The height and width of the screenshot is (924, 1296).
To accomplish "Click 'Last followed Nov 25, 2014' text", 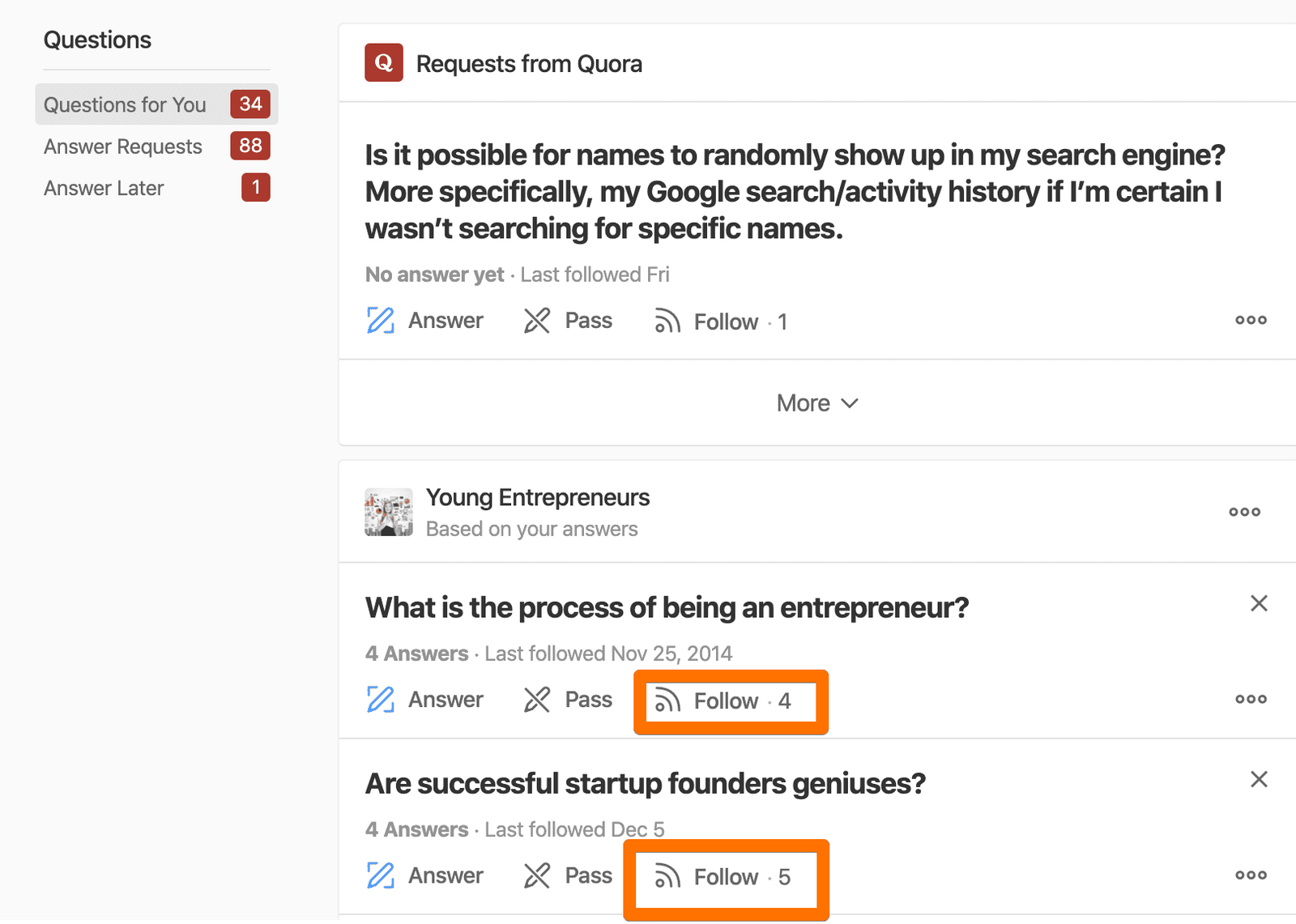I will tap(608, 654).
